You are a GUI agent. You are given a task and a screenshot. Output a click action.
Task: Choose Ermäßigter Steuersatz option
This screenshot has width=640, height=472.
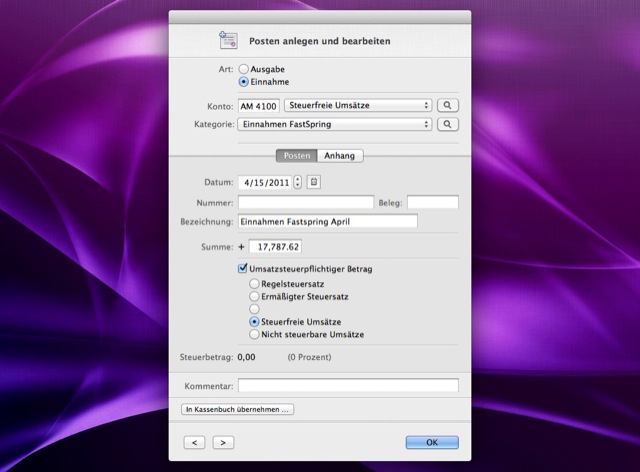(x=255, y=297)
